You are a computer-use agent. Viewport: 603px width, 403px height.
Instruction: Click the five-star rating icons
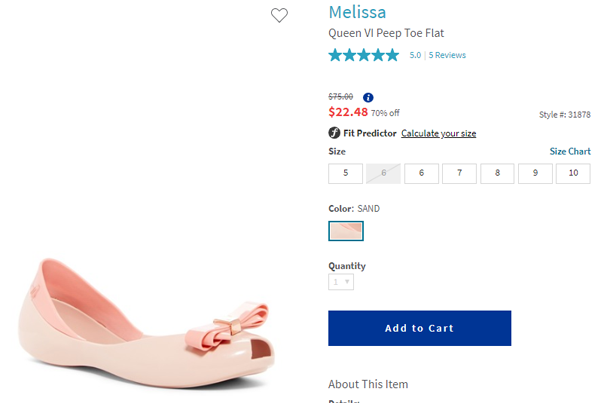point(364,55)
